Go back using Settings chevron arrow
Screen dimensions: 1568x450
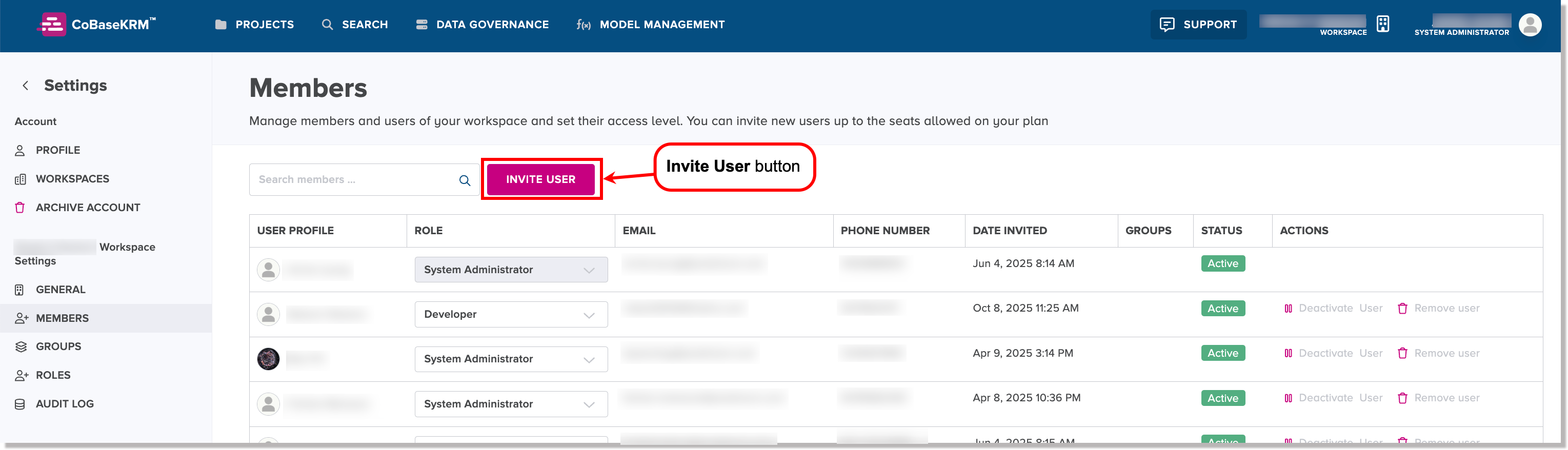pyautogui.click(x=26, y=86)
